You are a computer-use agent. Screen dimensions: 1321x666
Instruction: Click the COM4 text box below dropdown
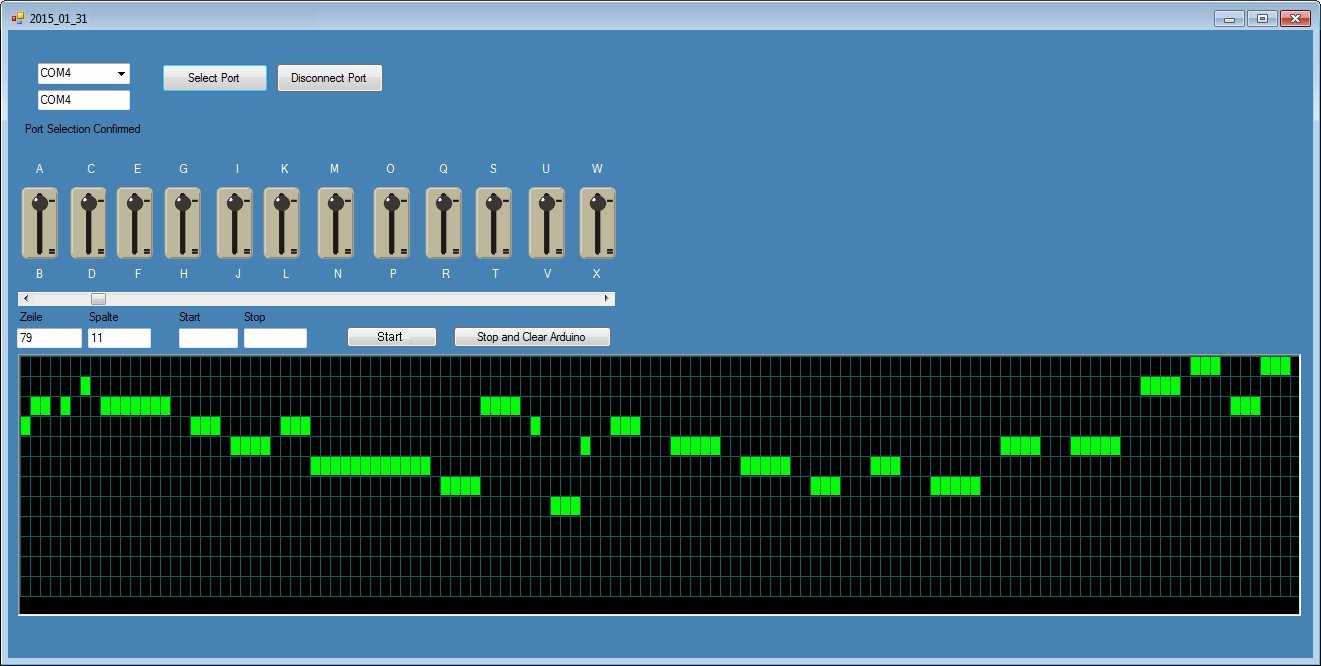pyautogui.click(x=84, y=100)
